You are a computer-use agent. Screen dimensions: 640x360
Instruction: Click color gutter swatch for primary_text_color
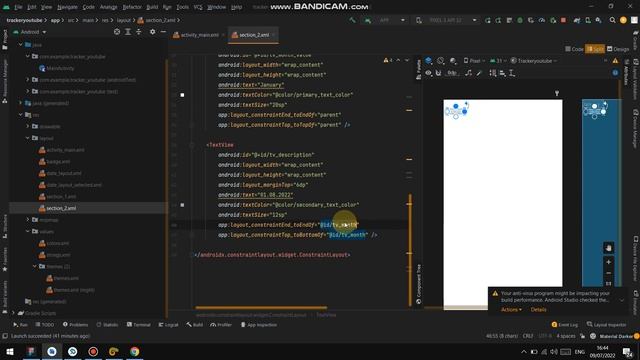click(x=182, y=95)
